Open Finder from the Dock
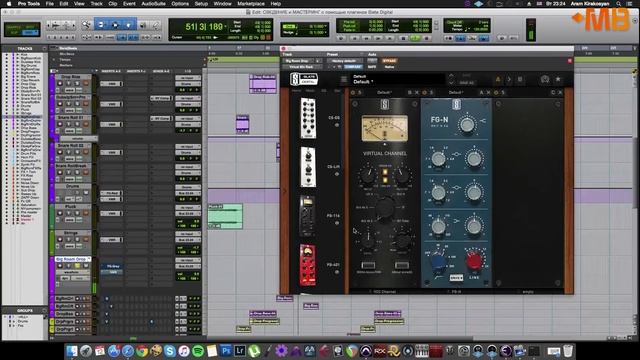Image resolution: width=640 pixels, height=360 pixels. tap(72, 351)
